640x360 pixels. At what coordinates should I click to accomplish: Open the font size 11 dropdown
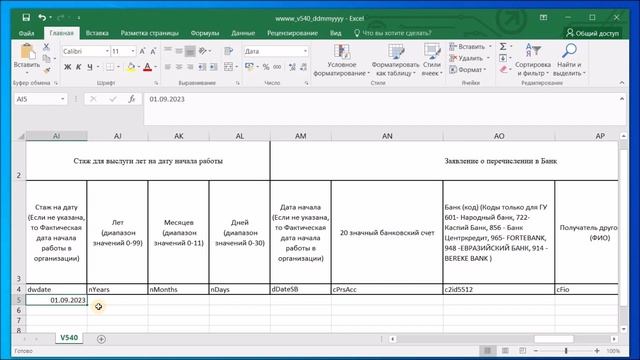pos(133,51)
